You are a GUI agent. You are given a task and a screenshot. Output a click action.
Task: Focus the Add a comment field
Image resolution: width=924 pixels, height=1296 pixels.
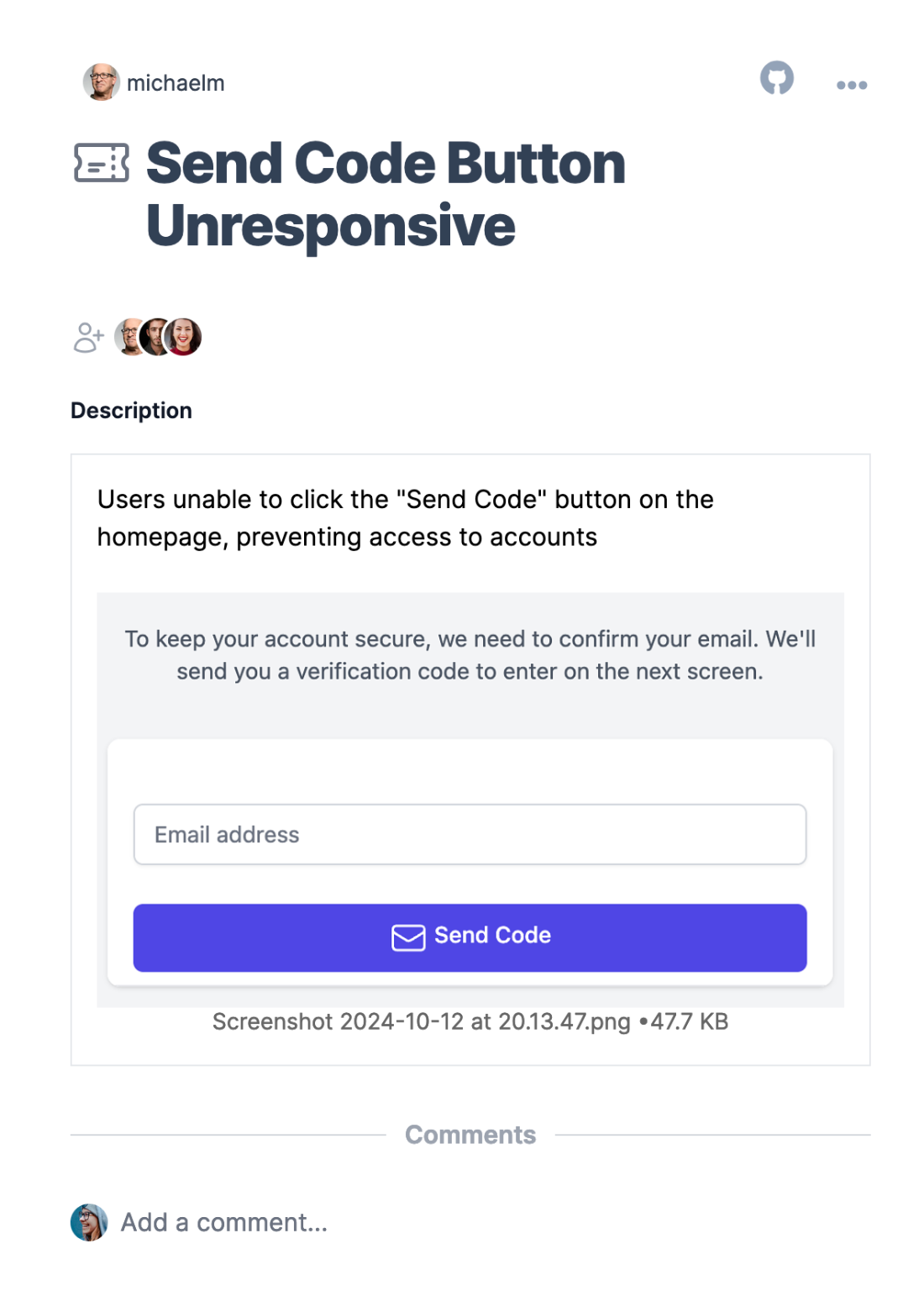(x=224, y=1222)
